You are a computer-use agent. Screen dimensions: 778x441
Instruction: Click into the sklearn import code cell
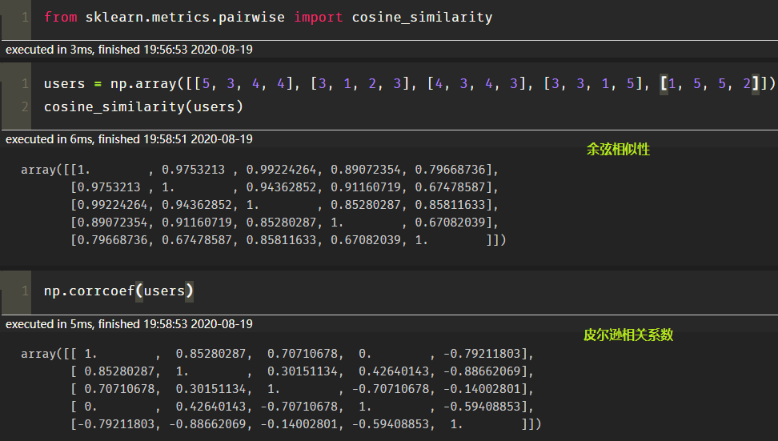(404, 18)
